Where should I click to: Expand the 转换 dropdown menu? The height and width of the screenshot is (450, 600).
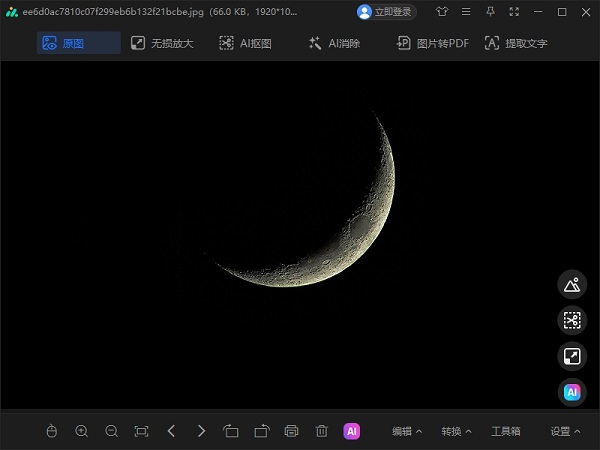point(456,431)
